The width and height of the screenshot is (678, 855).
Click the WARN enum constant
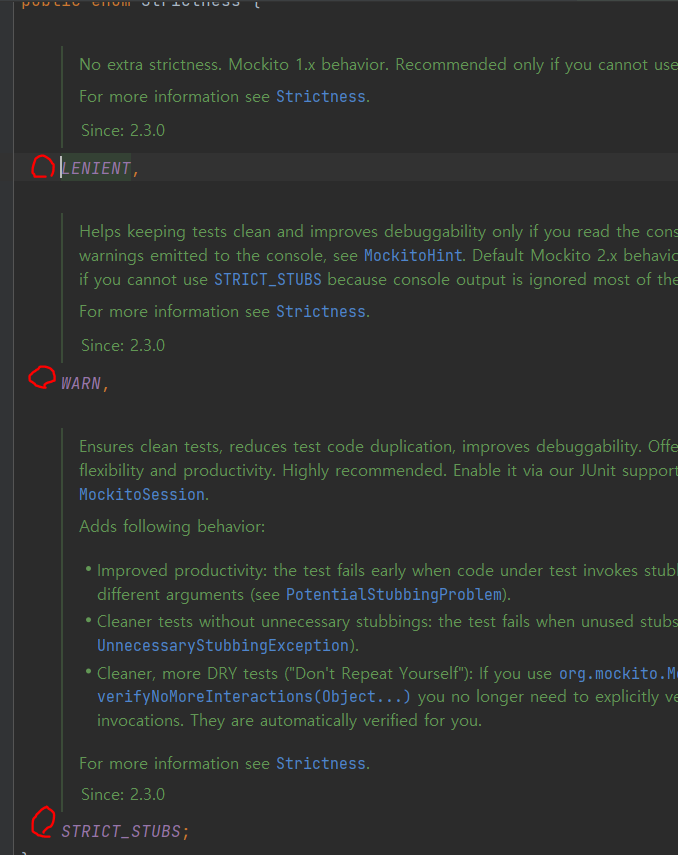[x=81, y=383]
